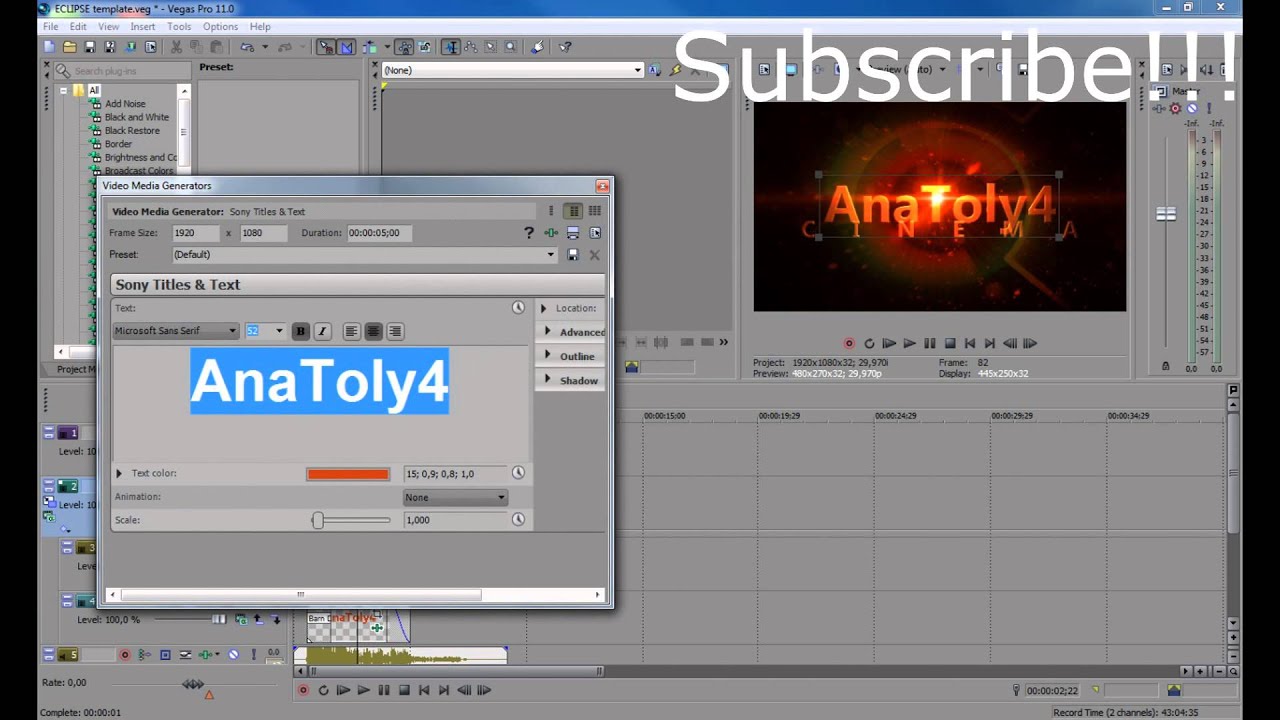Viewport: 1280px width, 720px height.
Task: Open the Tools menu
Action: click(179, 26)
